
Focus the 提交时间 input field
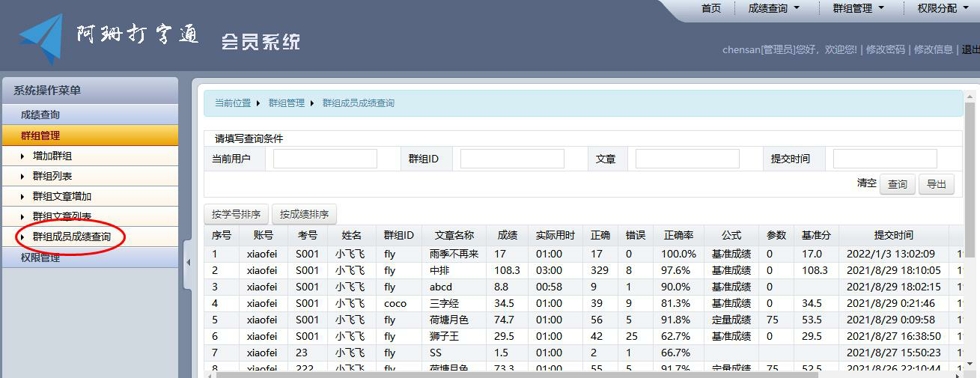tap(885, 159)
